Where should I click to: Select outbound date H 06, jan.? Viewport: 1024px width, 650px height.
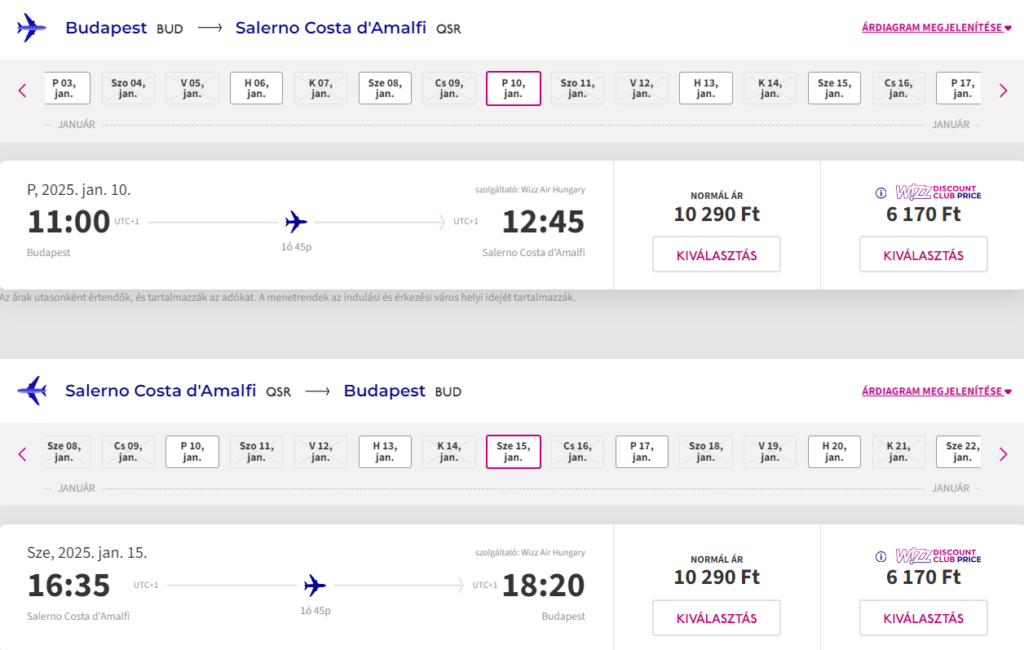[x=256, y=88]
